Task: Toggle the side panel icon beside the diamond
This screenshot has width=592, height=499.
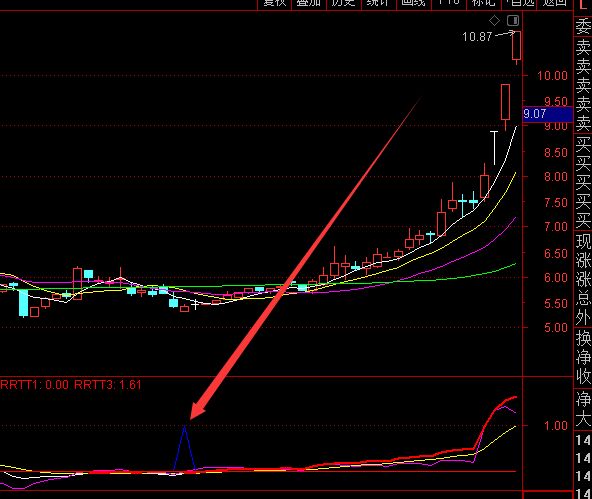Action: click(513, 20)
